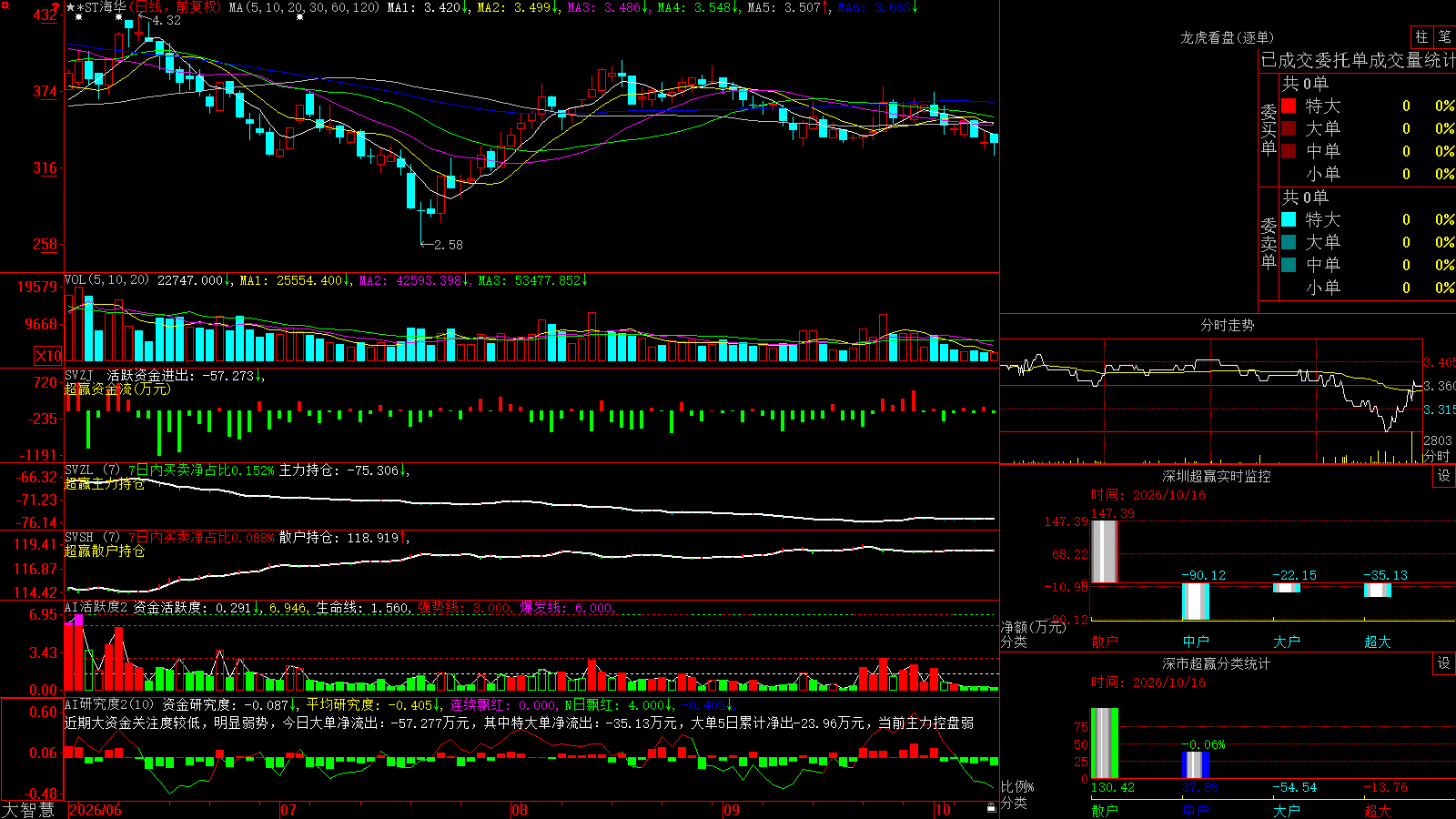Click the lock icon at chart bottom
Screen dimensions: 1456x819
coord(992,808)
